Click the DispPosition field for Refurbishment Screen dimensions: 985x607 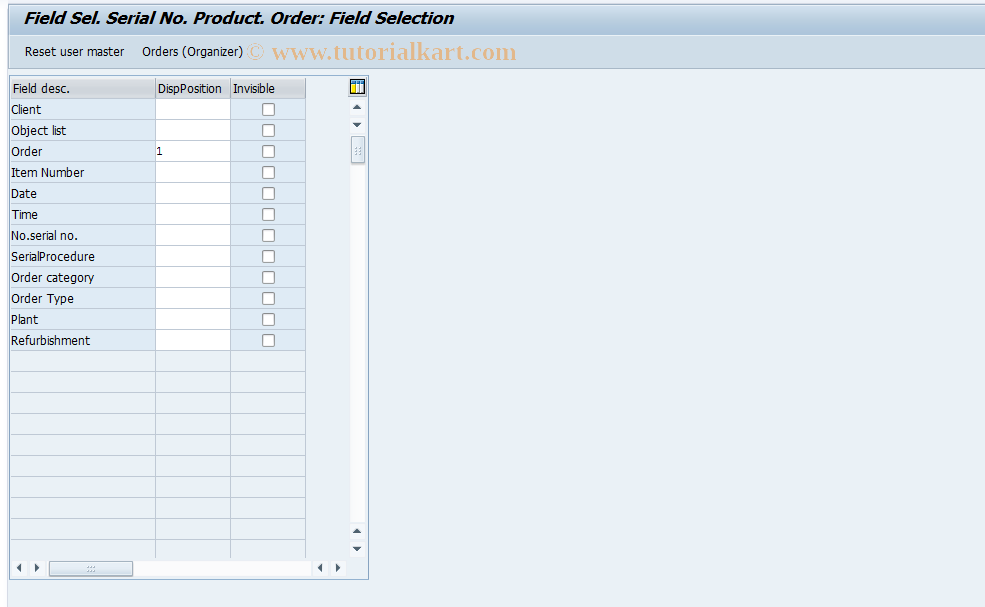(x=193, y=341)
